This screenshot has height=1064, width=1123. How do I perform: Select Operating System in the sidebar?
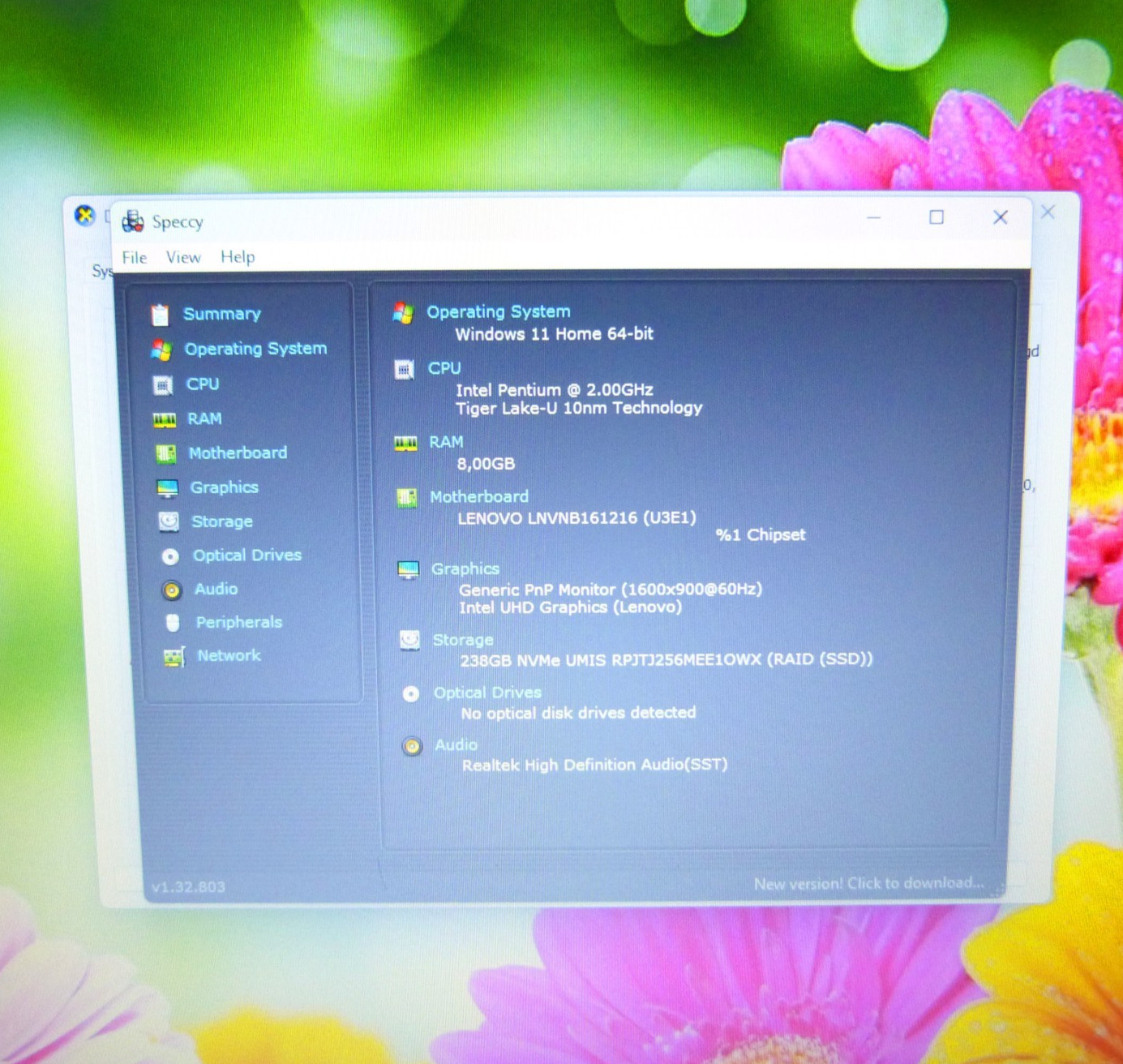pos(256,349)
